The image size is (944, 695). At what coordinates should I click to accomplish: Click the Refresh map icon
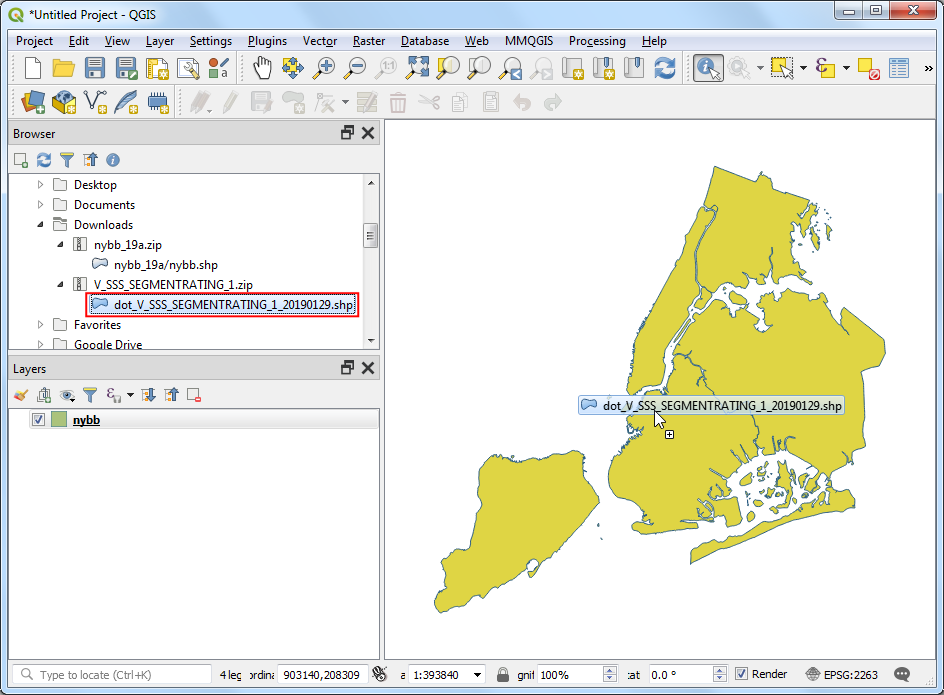pyautogui.click(x=665, y=68)
